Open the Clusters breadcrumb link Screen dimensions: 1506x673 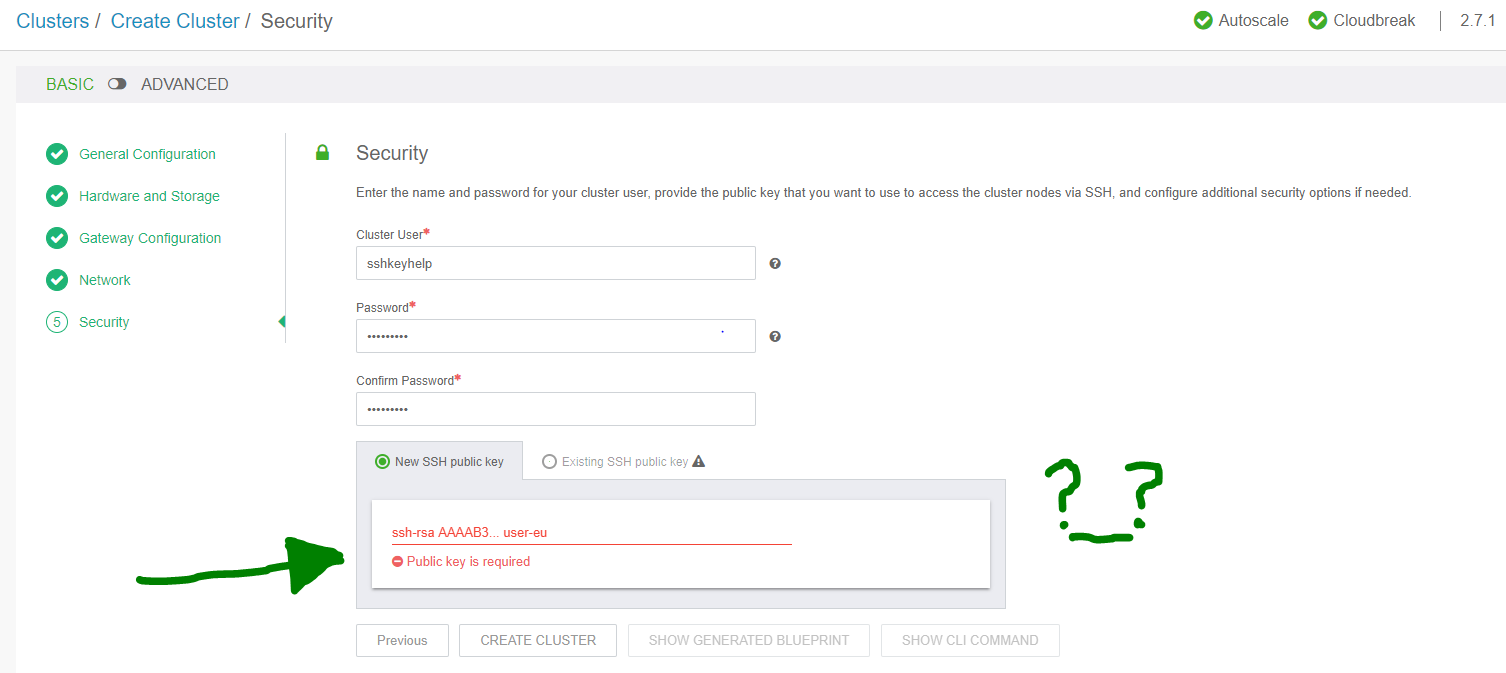[53, 20]
